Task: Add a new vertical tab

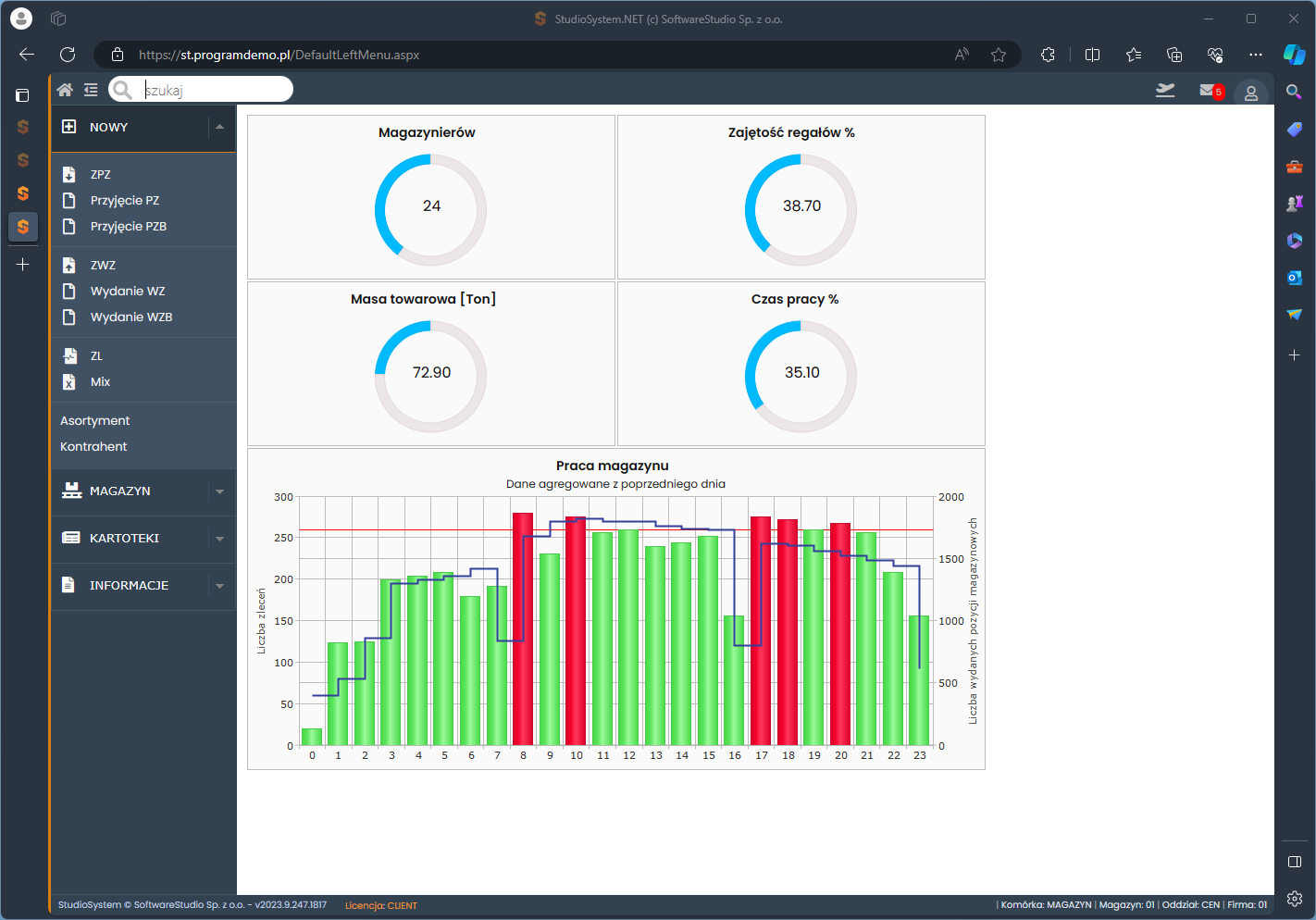Action: pos(23,265)
